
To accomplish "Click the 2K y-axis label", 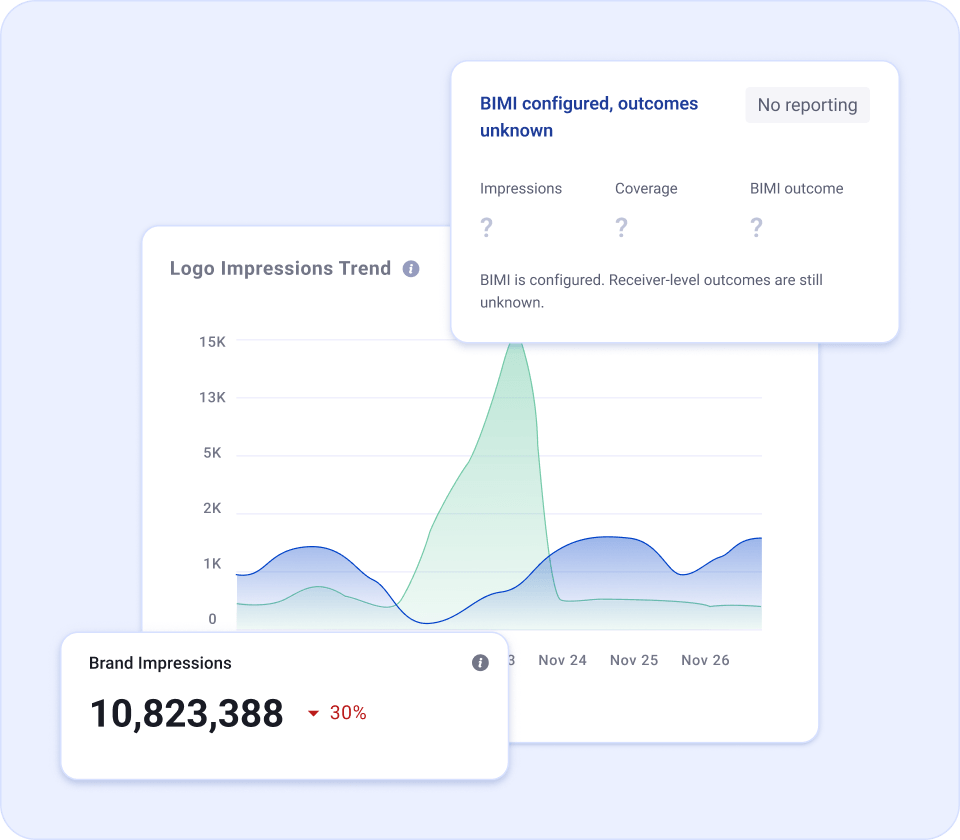I will coord(212,508).
